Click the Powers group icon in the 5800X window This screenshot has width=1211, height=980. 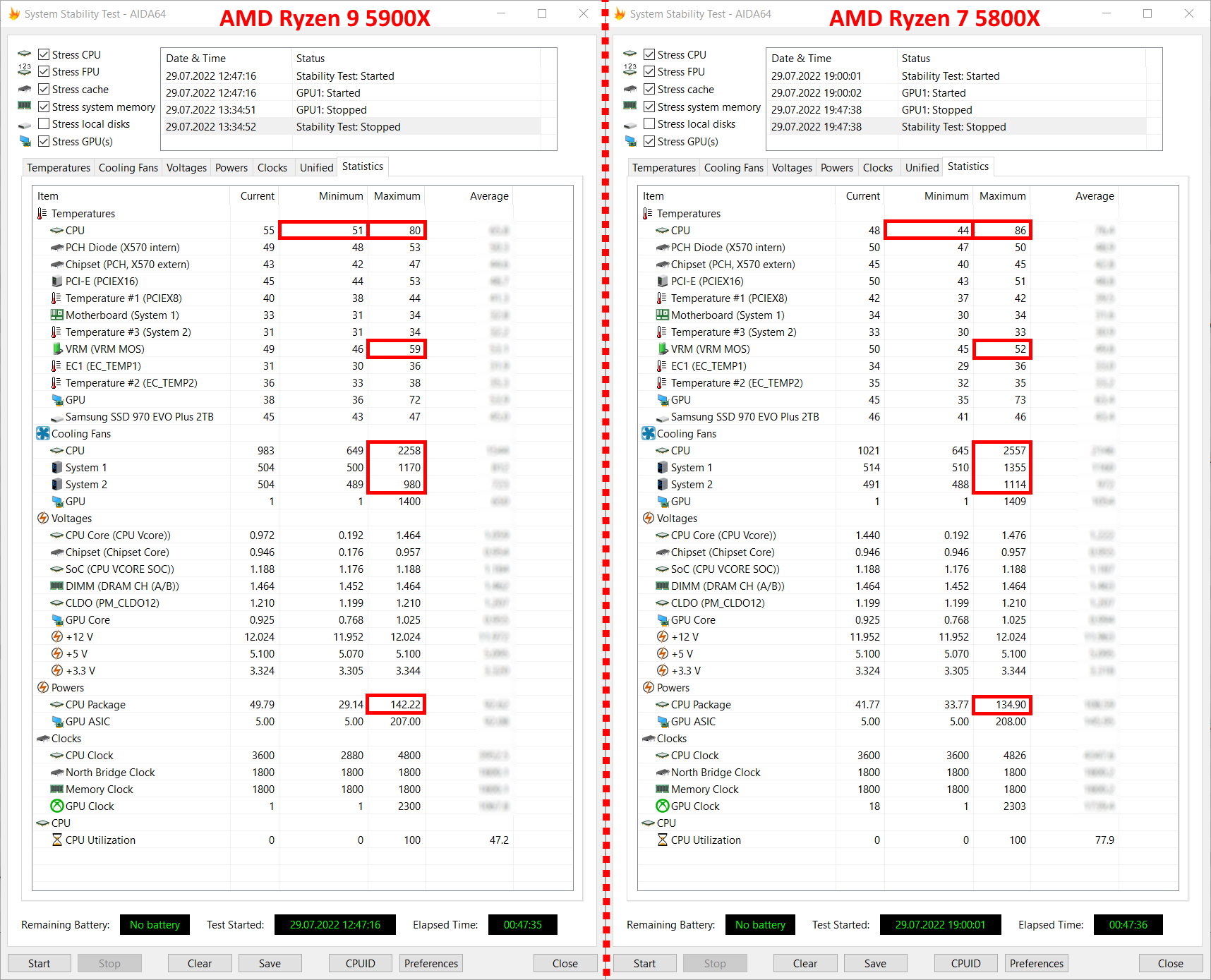[648, 687]
